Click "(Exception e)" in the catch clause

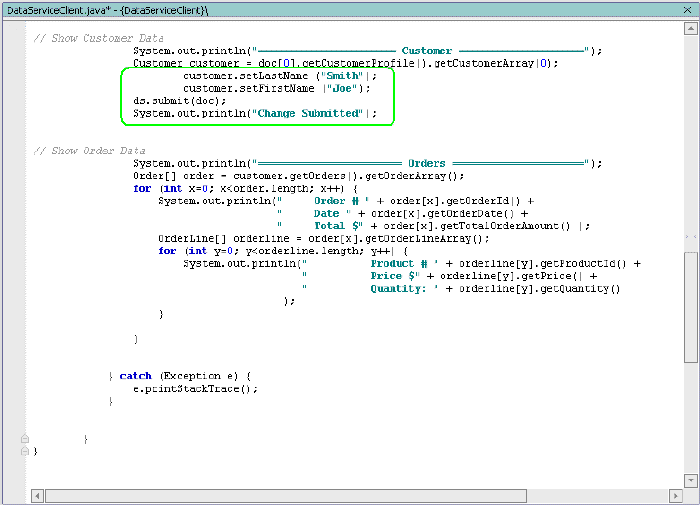click(199, 376)
